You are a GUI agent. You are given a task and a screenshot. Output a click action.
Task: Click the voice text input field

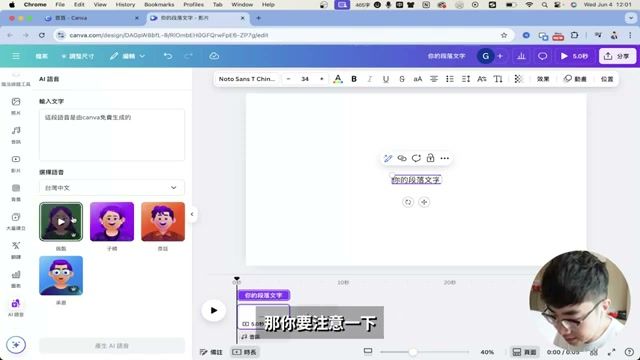coord(112,135)
